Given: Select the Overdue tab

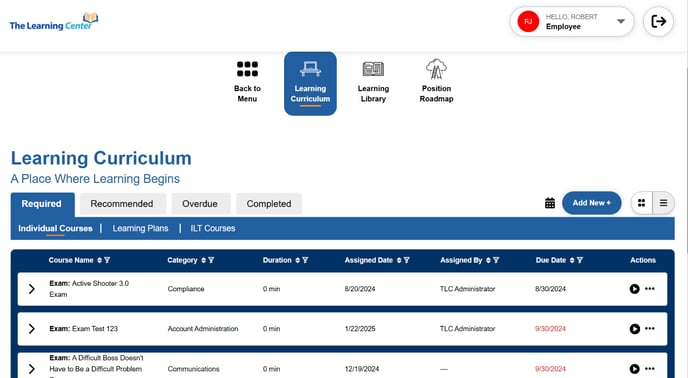Looking at the screenshot, I should coord(200,204).
